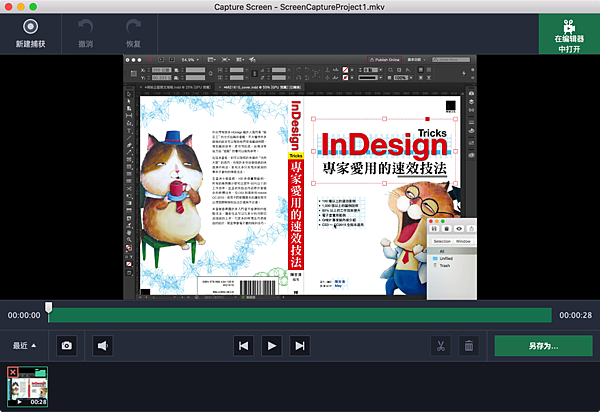Open recording in editor (在编辑器中打开)

point(568,35)
